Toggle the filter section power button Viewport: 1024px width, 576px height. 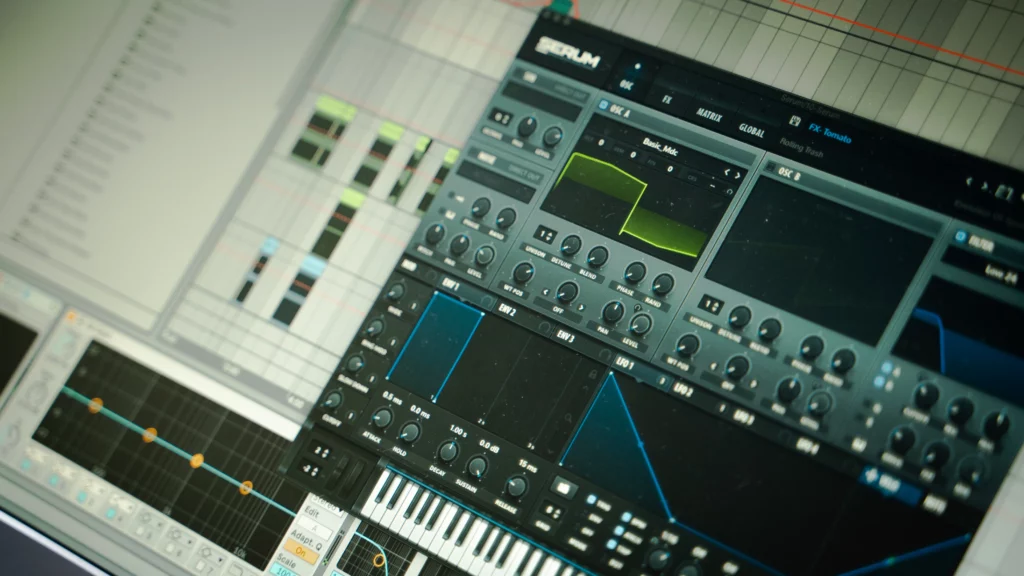point(960,236)
